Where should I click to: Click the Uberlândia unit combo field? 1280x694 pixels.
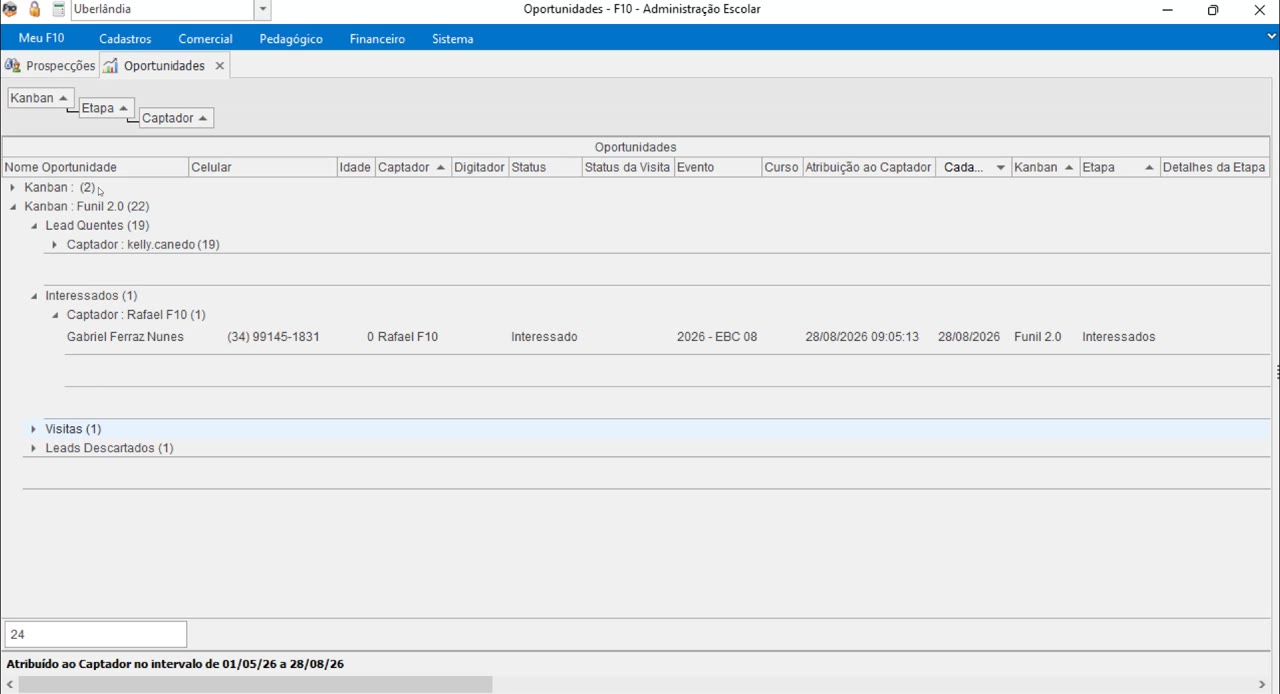click(162, 10)
